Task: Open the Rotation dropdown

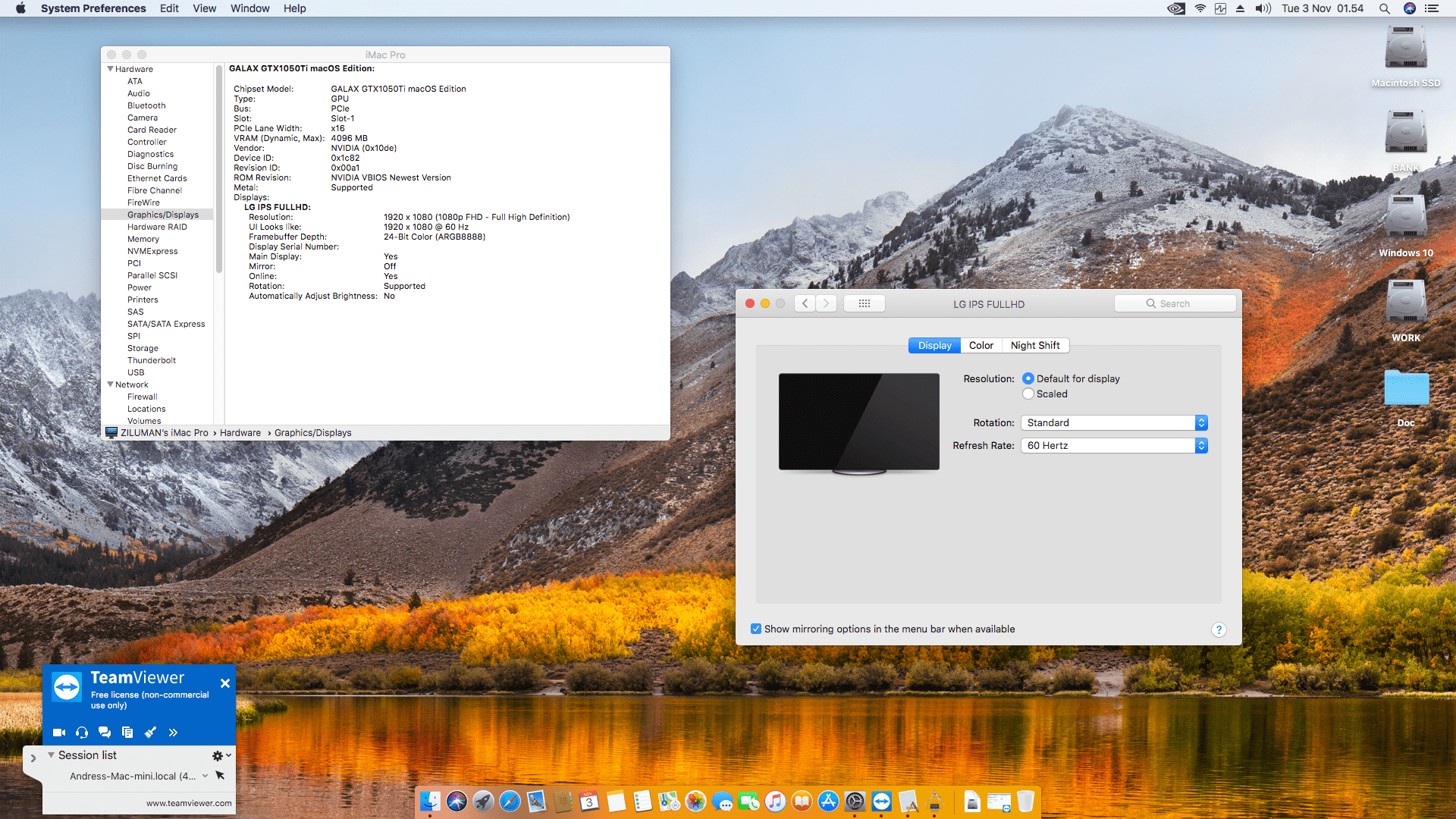Action: (x=1113, y=422)
